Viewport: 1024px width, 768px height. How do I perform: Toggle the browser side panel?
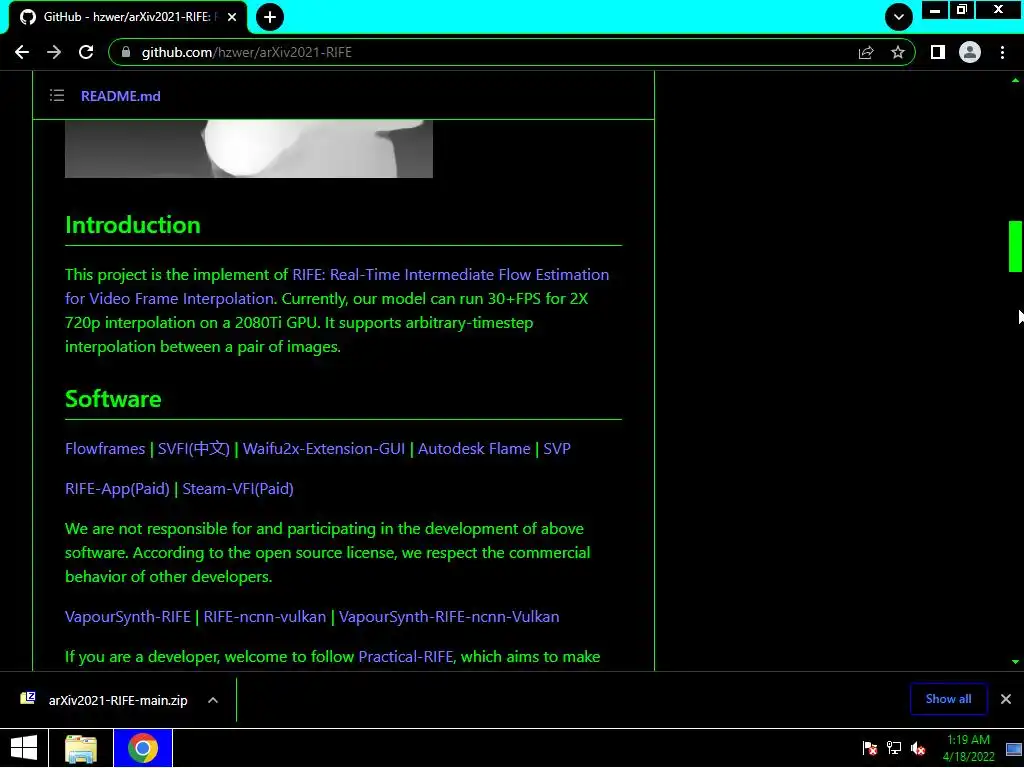938,52
